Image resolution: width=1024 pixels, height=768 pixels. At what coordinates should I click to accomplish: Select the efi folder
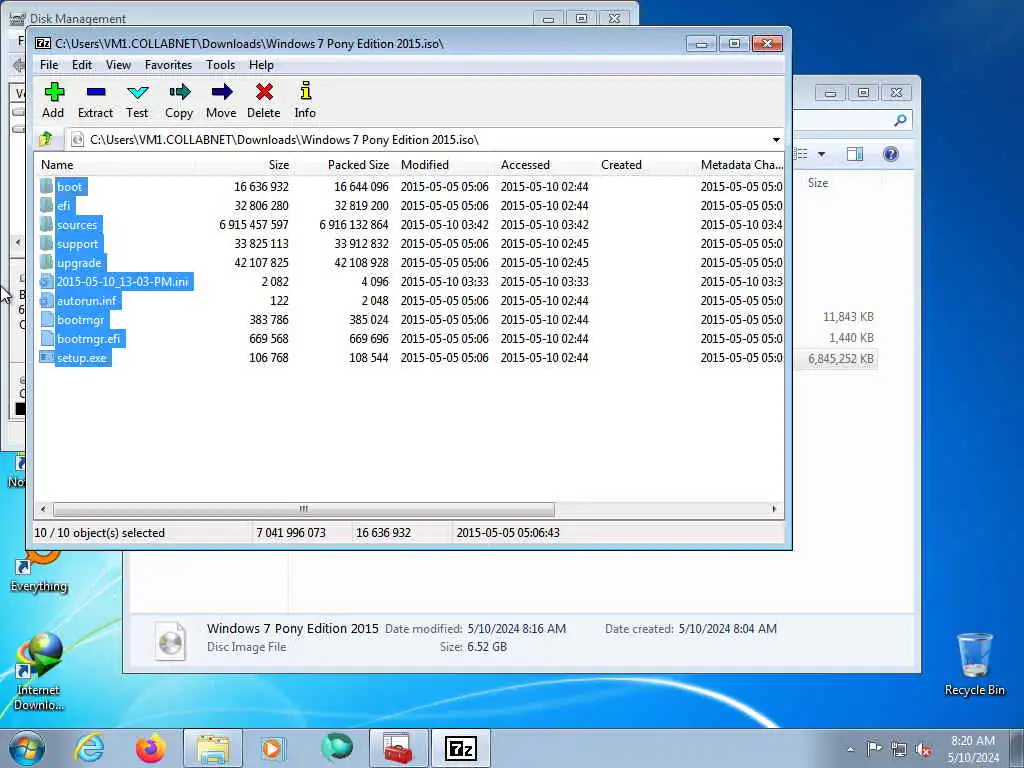[63, 206]
